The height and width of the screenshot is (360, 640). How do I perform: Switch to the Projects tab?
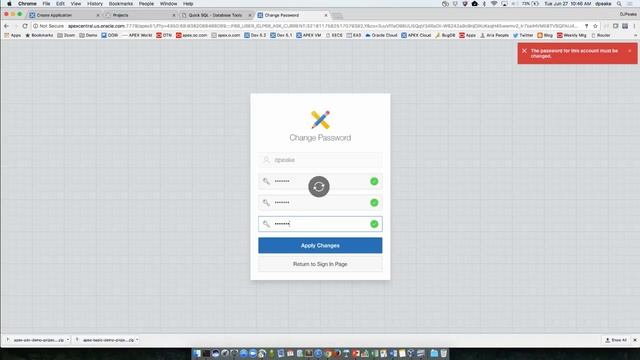click(x=139, y=15)
